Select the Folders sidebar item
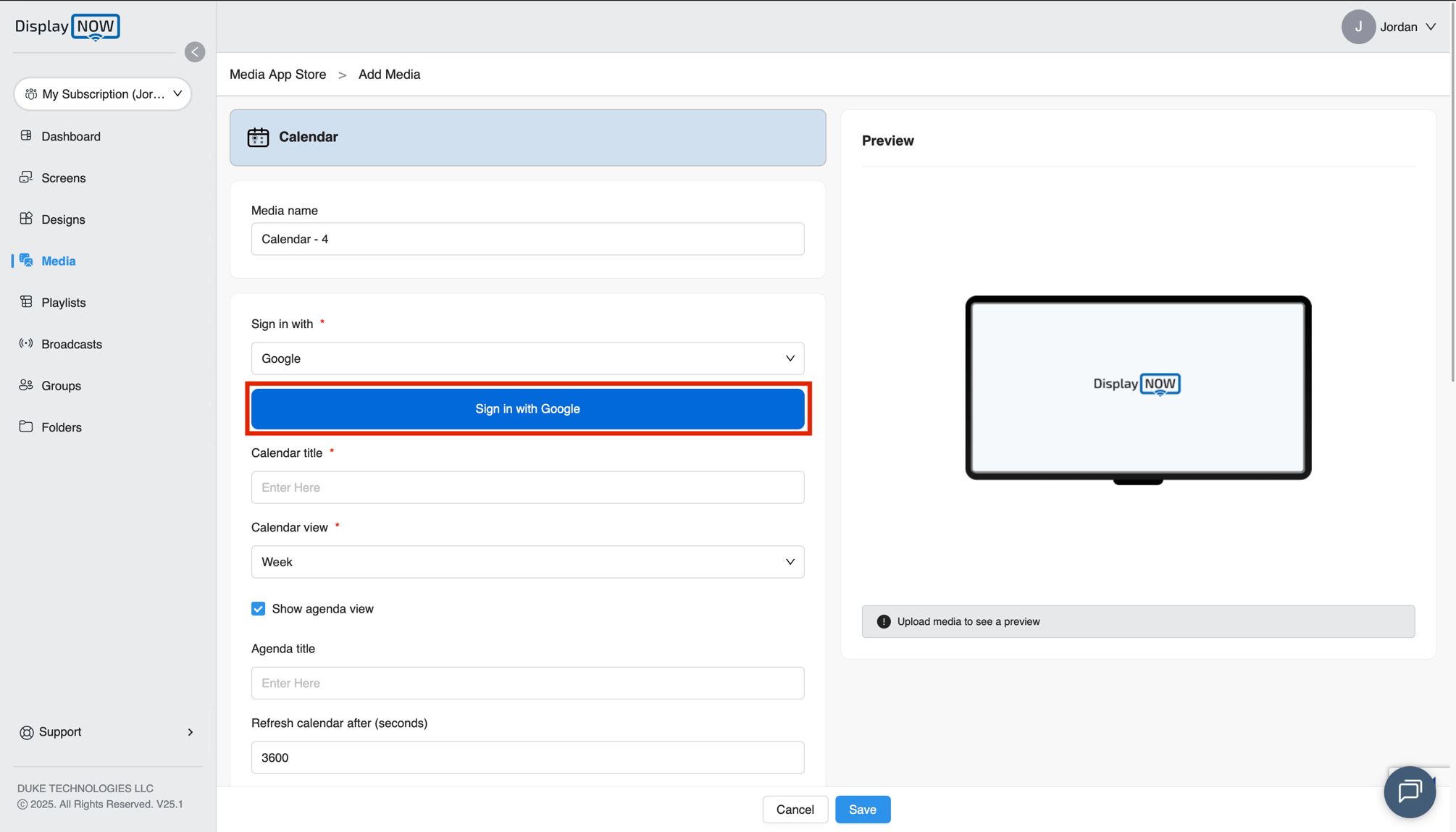This screenshot has height=832, width=1456. (62, 426)
